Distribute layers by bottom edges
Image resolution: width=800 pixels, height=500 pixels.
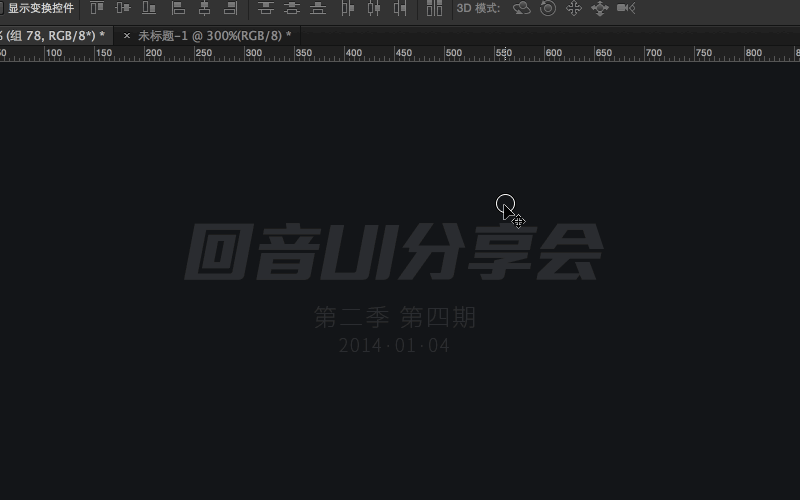tap(318, 8)
